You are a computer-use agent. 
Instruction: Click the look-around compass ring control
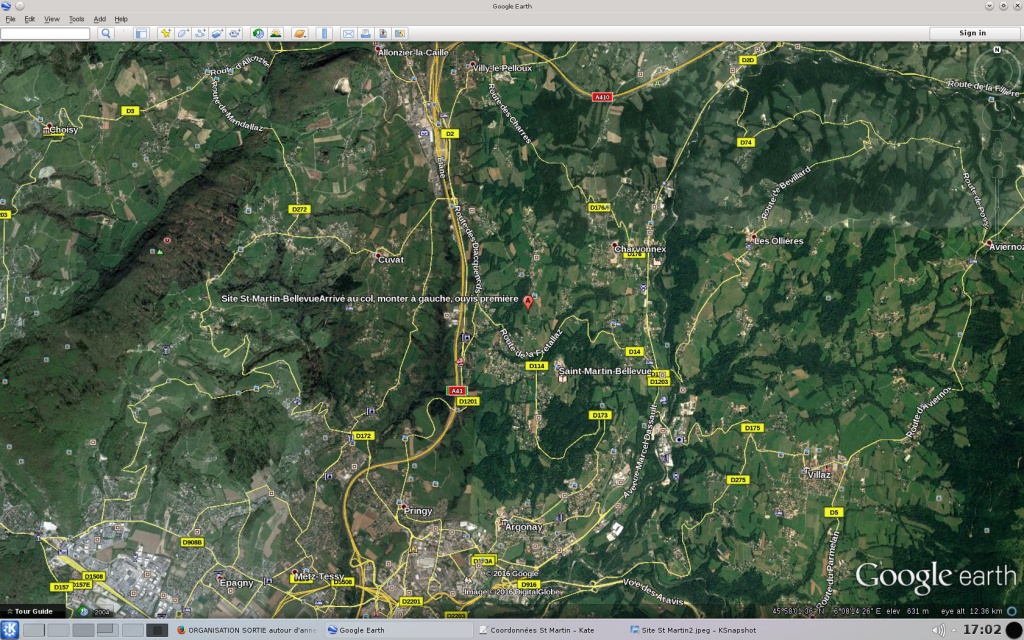click(x=997, y=74)
